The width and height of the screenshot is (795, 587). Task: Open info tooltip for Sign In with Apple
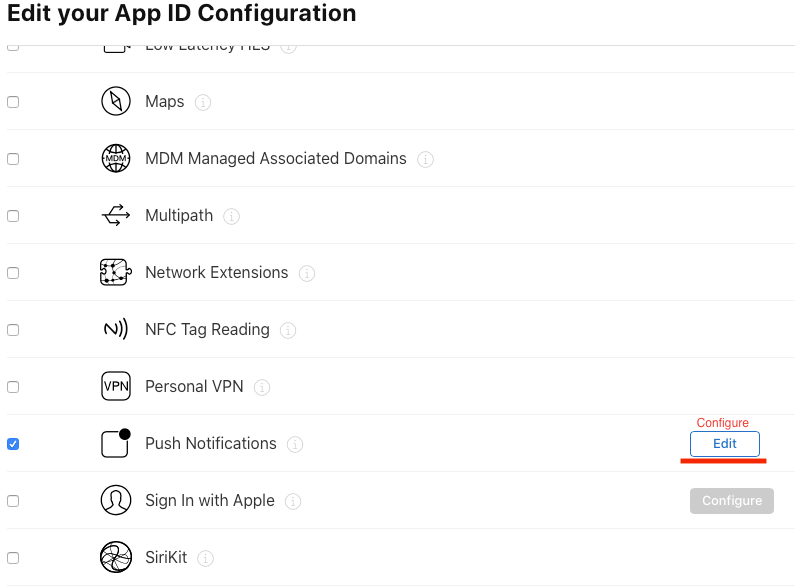[293, 501]
